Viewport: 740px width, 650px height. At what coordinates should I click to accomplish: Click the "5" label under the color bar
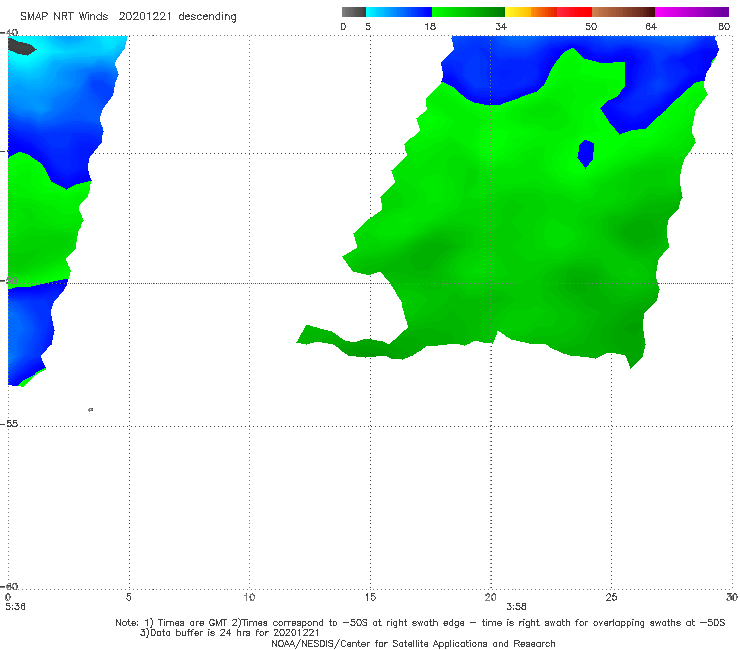pyautogui.click(x=368, y=26)
